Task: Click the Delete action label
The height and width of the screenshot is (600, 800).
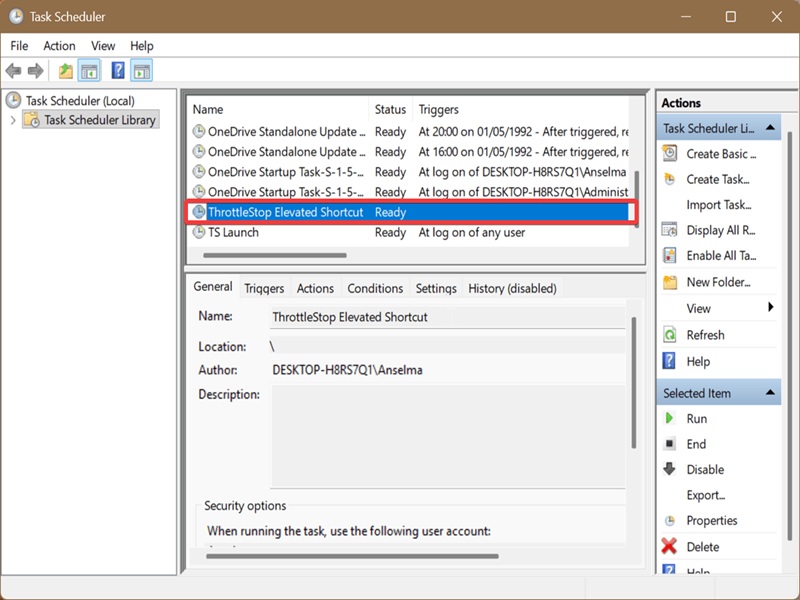Action: (x=703, y=546)
